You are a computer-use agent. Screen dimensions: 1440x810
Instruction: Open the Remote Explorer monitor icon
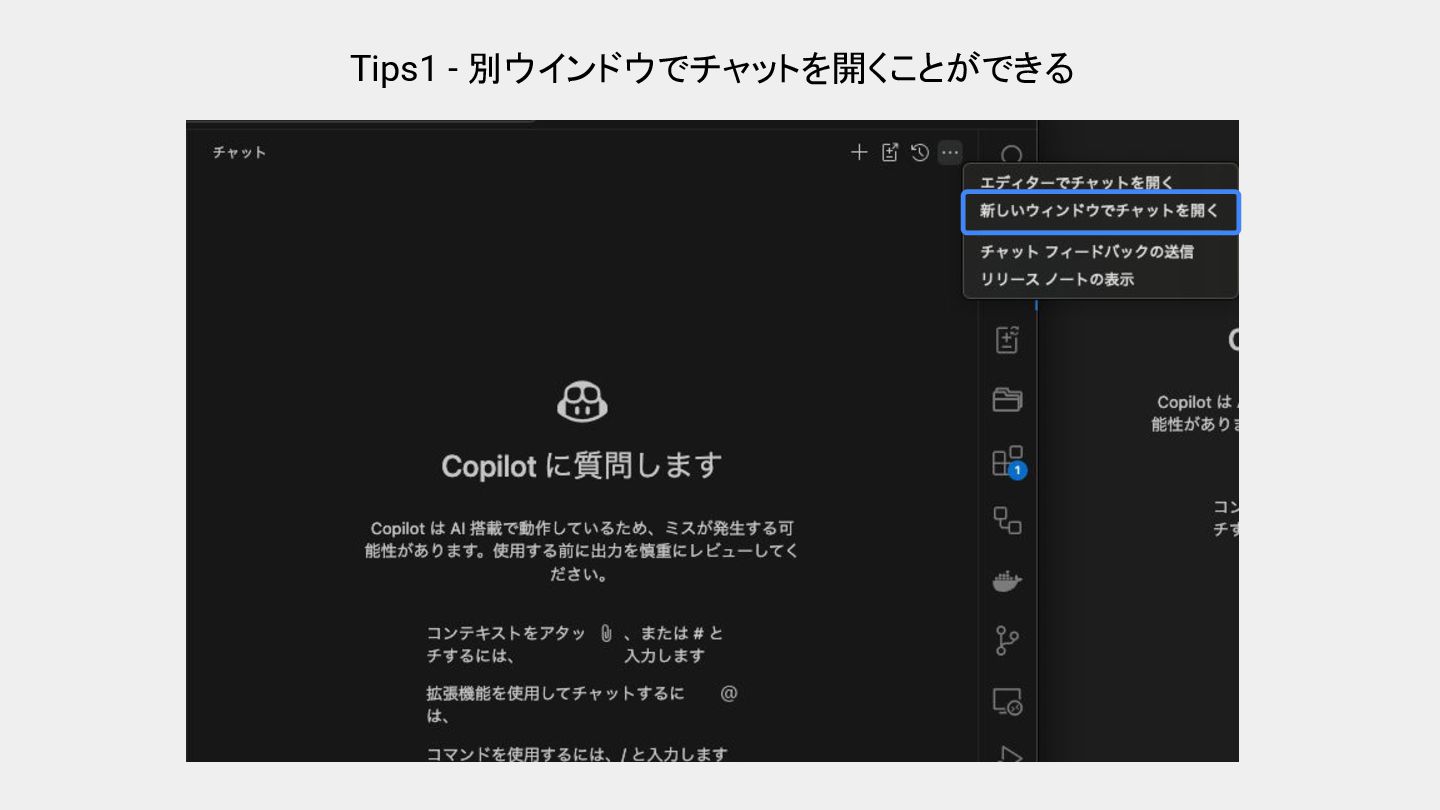(1007, 702)
